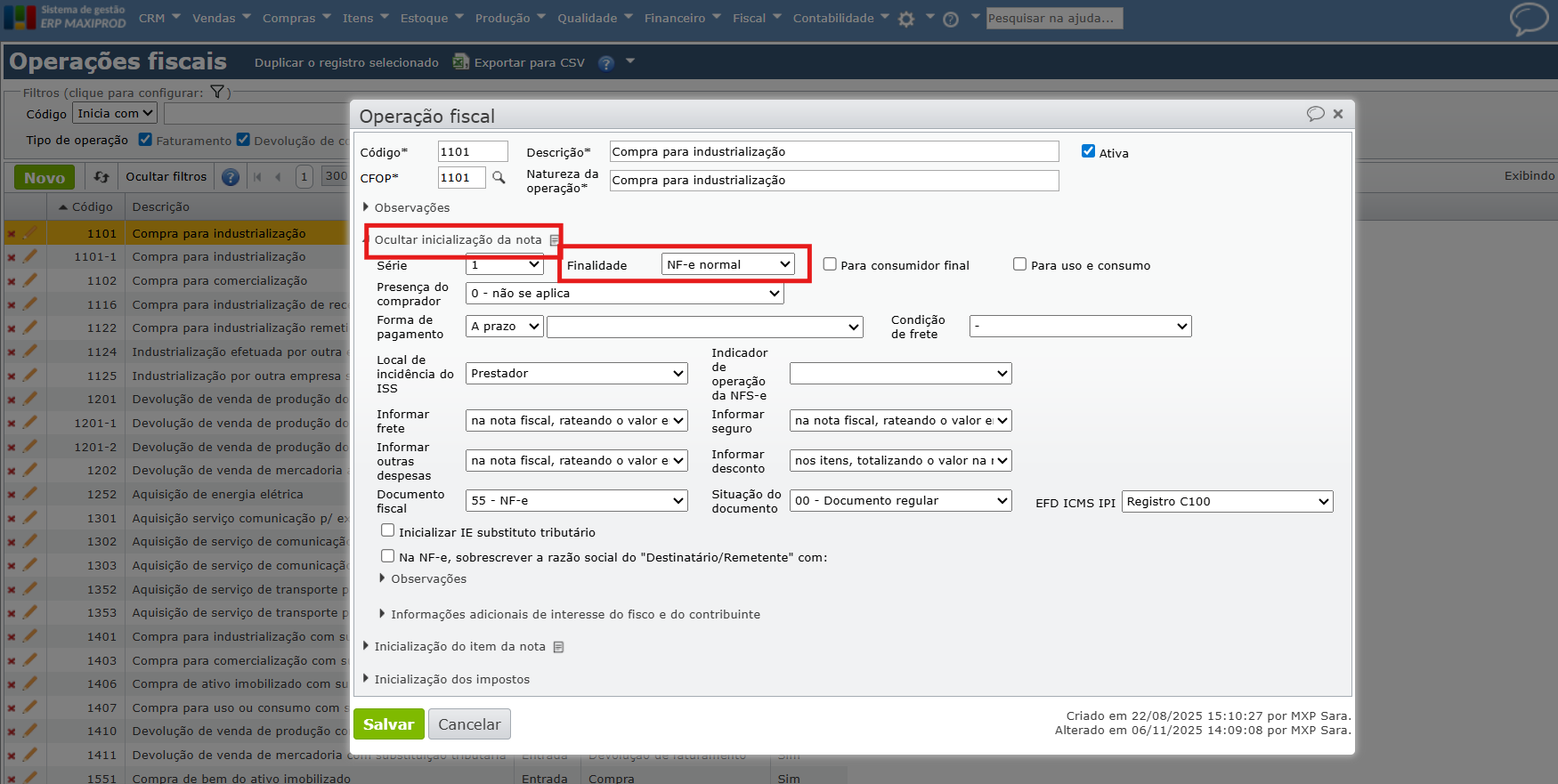
Task: Go to first page of the list
Action: (x=258, y=177)
